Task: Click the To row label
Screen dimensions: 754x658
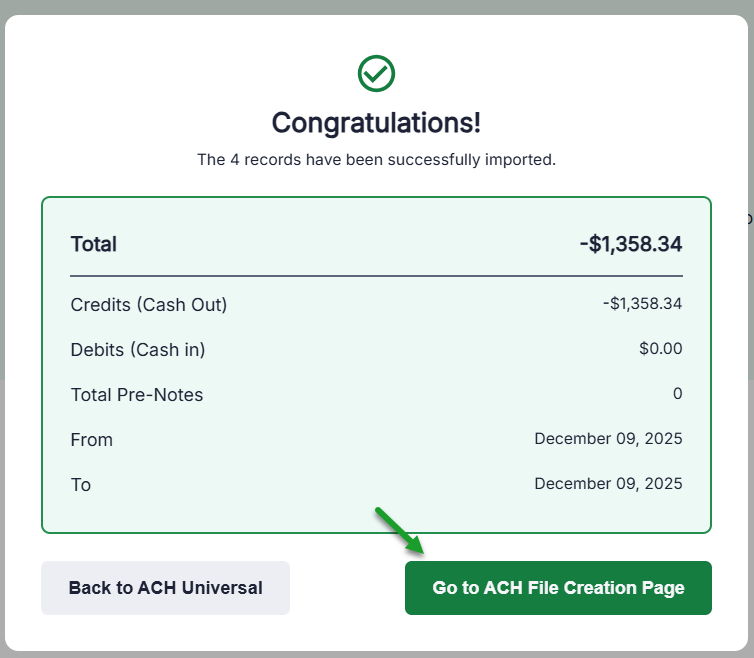Action: pos(81,485)
